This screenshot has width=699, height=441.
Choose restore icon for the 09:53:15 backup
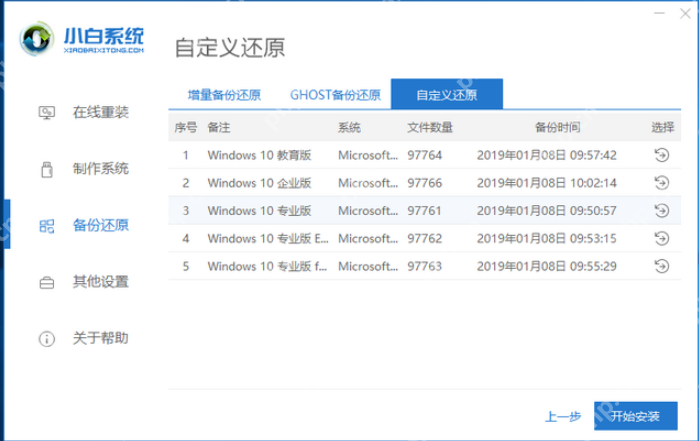661,239
